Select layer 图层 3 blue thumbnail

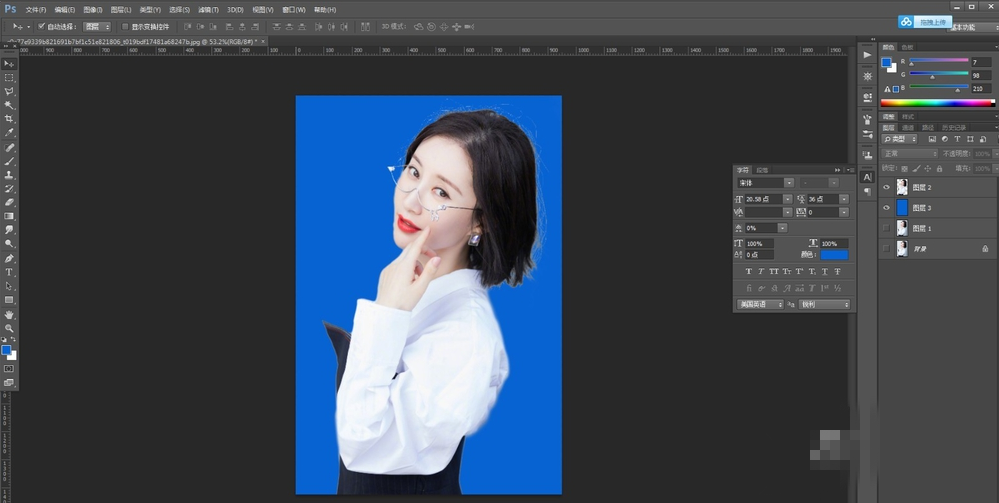[902, 208]
